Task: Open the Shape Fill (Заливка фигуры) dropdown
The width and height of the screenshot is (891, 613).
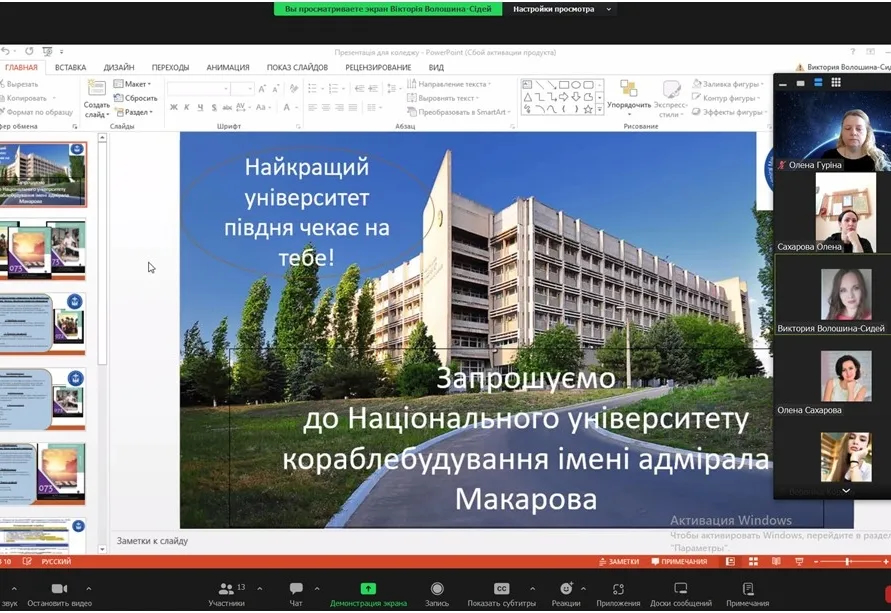Action: point(727,84)
